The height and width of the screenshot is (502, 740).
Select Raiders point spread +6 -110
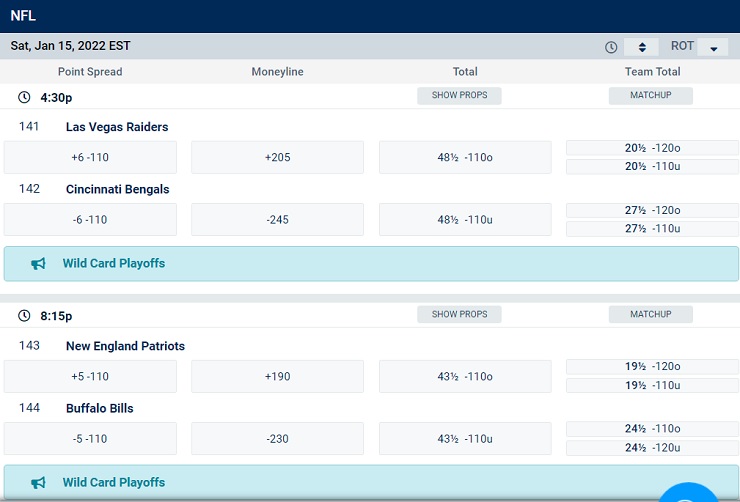pos(90,157)
